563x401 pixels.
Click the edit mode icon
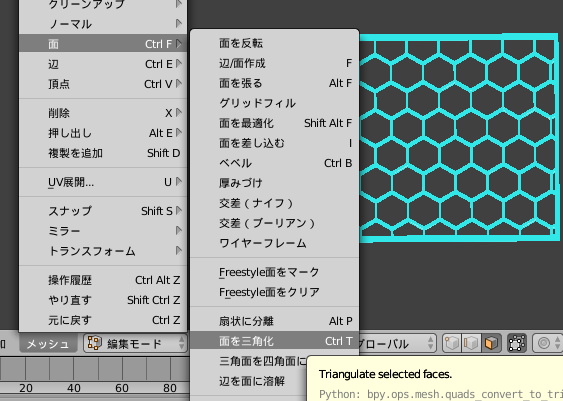[95, 344]
